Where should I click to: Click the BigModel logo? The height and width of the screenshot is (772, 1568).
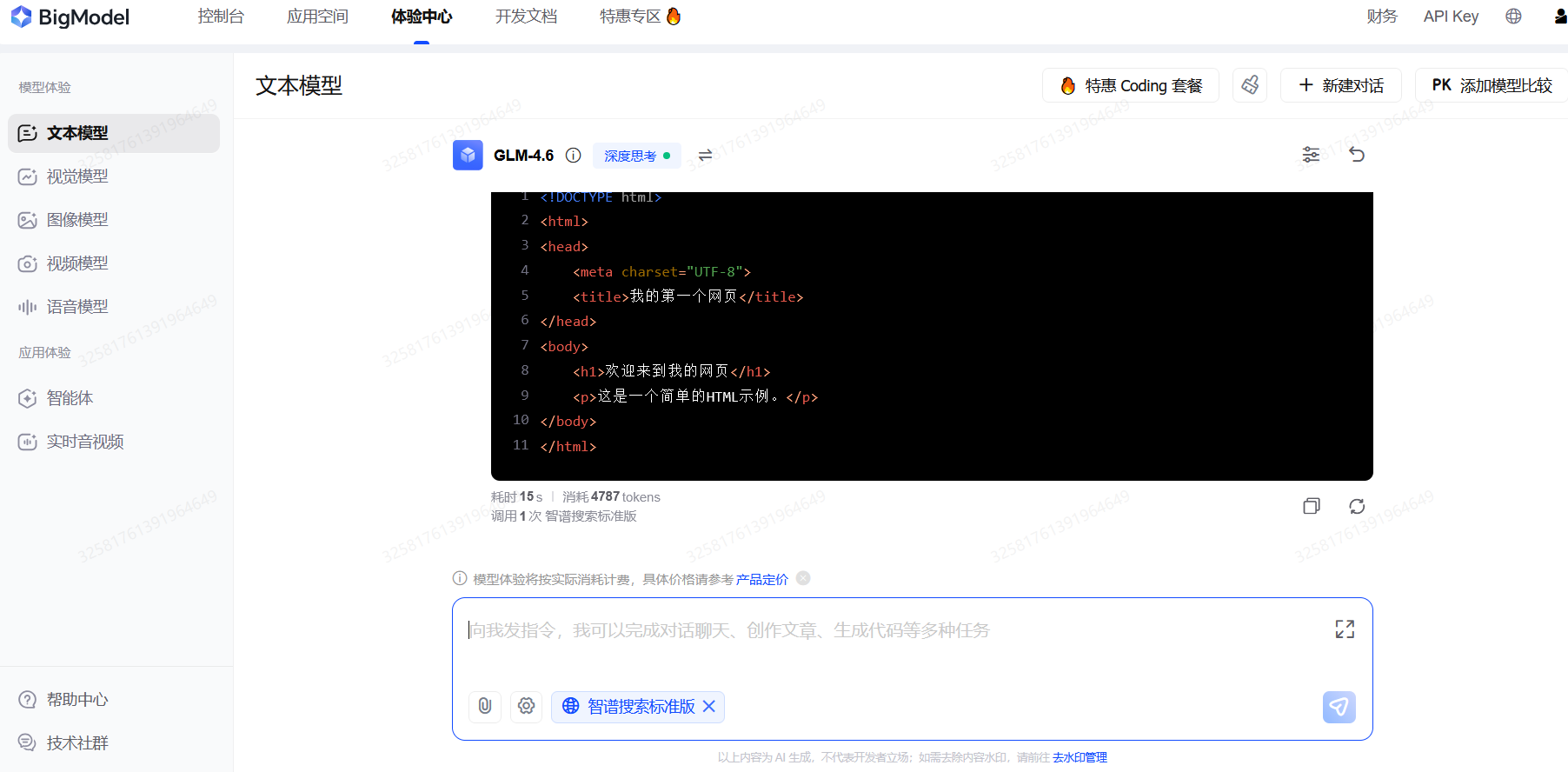[70, 17]
